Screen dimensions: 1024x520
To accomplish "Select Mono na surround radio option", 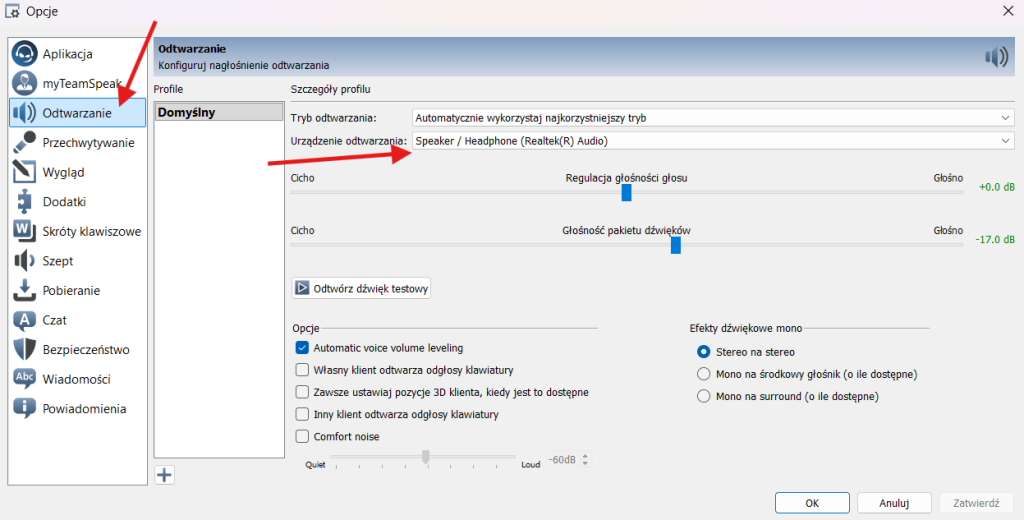I will [703, 396].
